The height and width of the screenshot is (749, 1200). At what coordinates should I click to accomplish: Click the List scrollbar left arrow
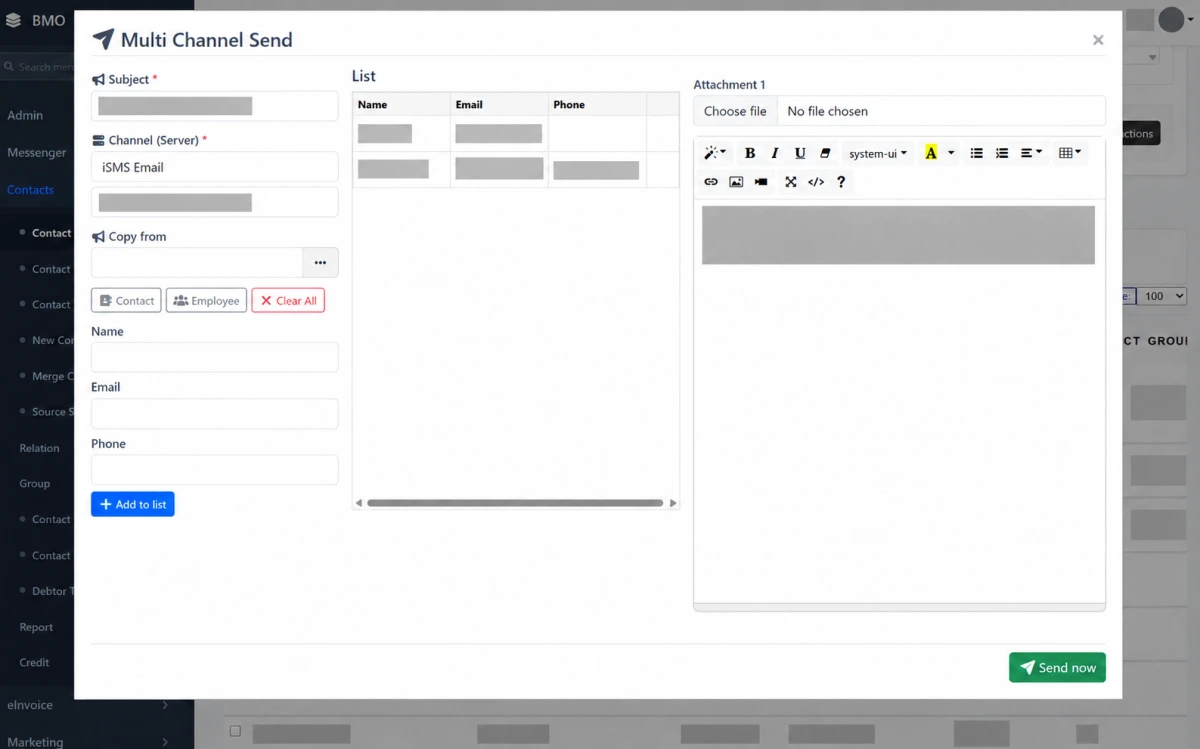(358, 503)
